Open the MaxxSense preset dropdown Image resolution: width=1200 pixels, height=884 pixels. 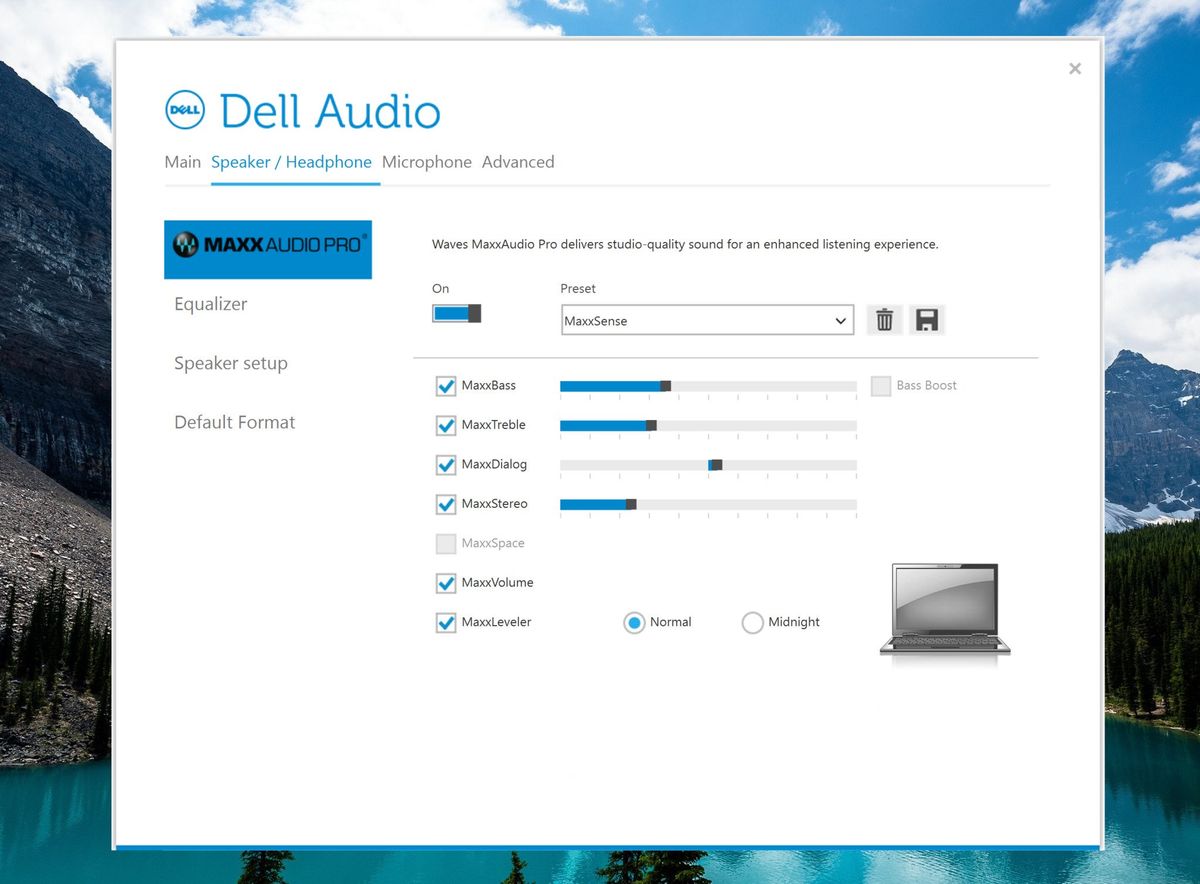click(x=707, y=321)
